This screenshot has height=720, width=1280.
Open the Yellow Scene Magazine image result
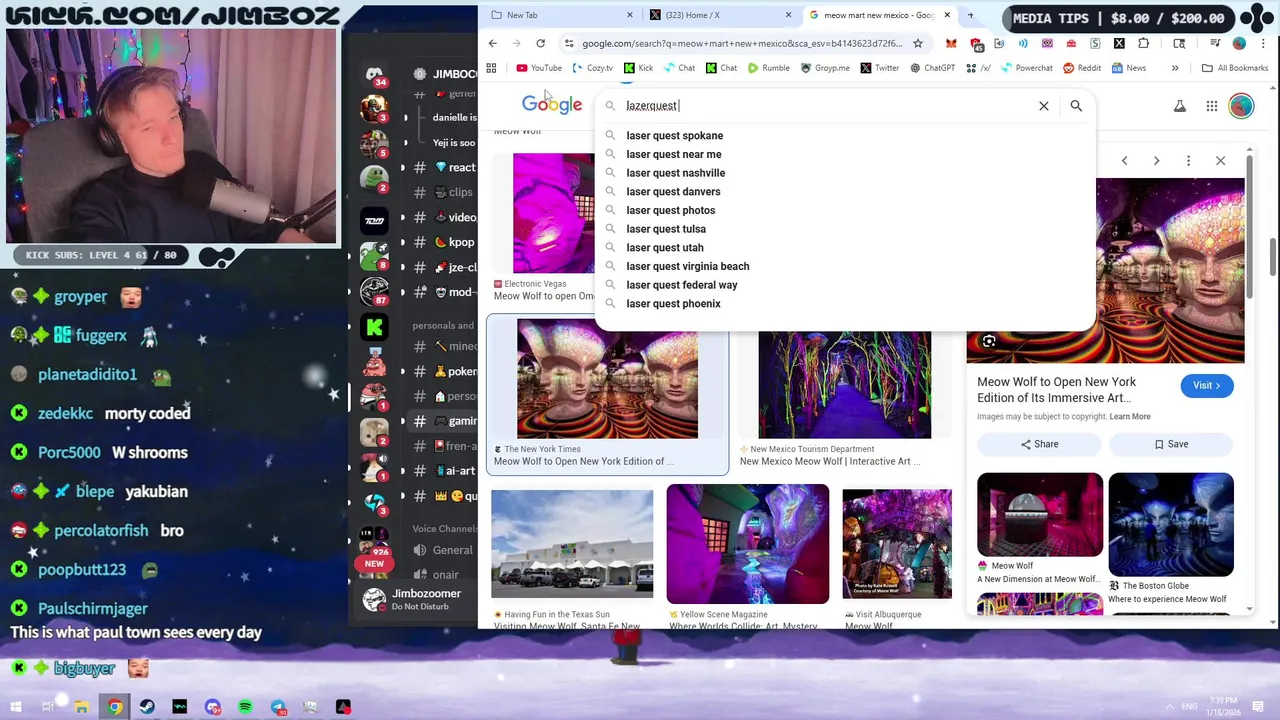pyautogui.click(x=748, y=544)
